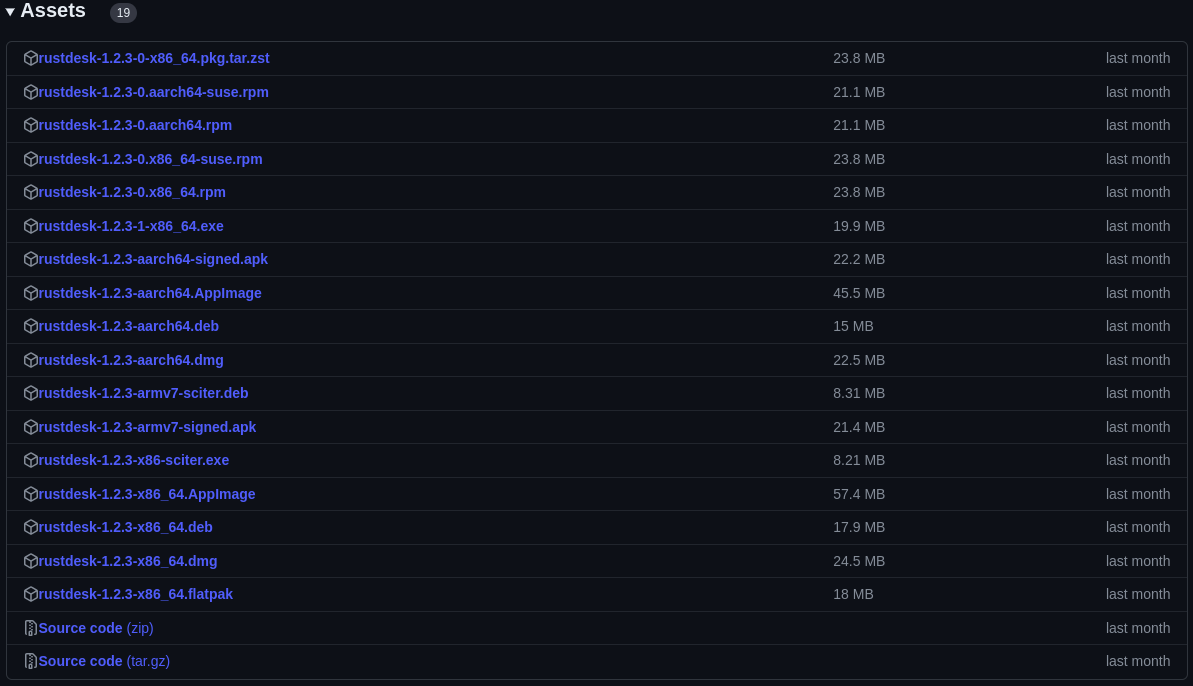Click package icon next to rustdesk-1.2.3-1-x86_64.exe

[31, 226]
